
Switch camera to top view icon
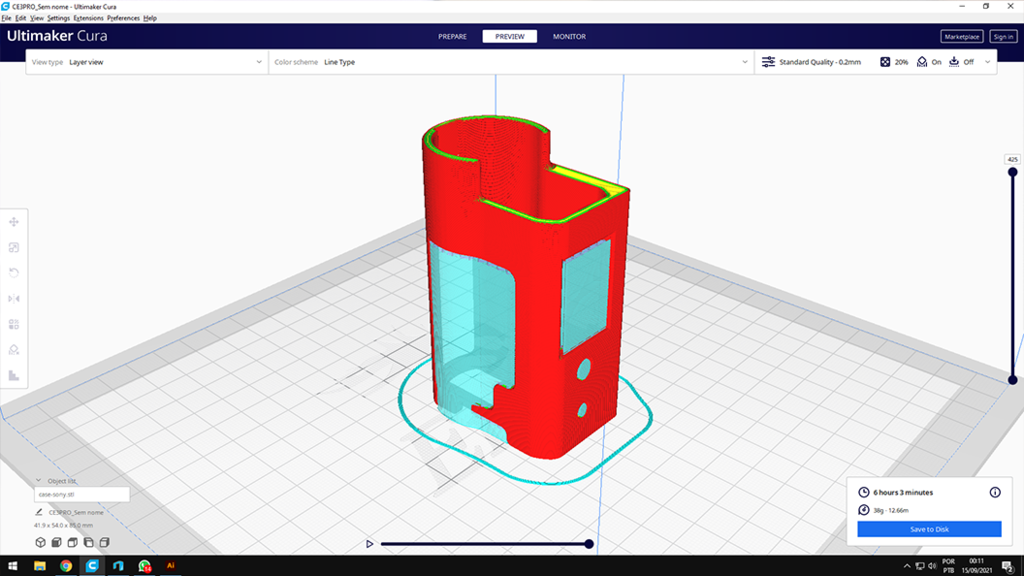pyautogui.click(x=72, y=542)
